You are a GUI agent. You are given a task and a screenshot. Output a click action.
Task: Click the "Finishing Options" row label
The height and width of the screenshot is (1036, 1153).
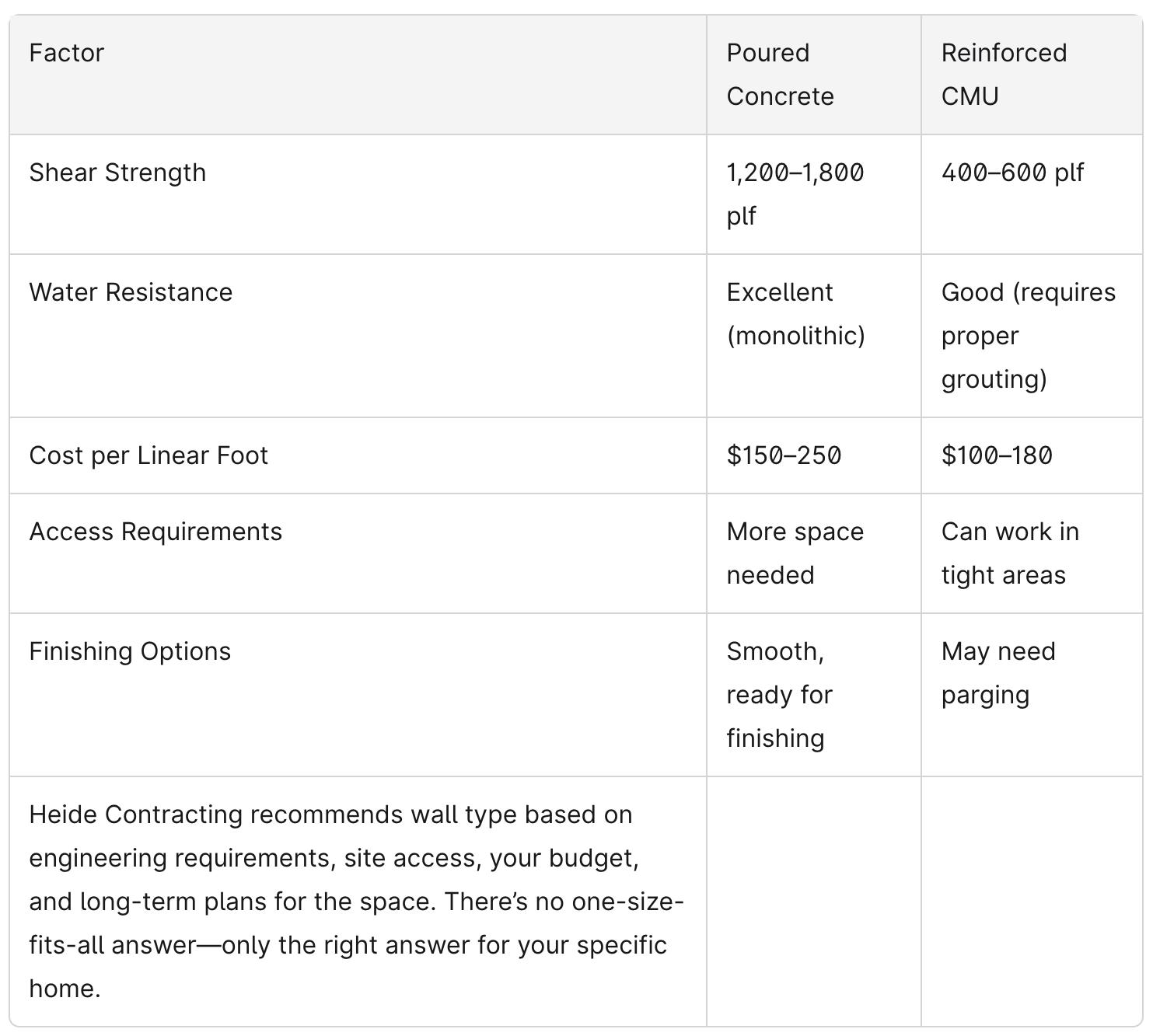coord(130,651)
